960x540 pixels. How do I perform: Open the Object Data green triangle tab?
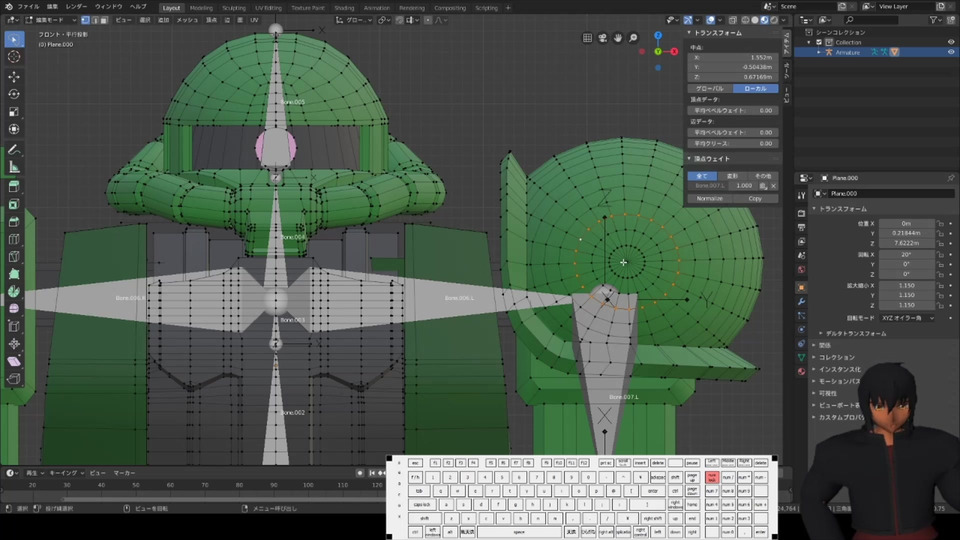coord(801,357)
